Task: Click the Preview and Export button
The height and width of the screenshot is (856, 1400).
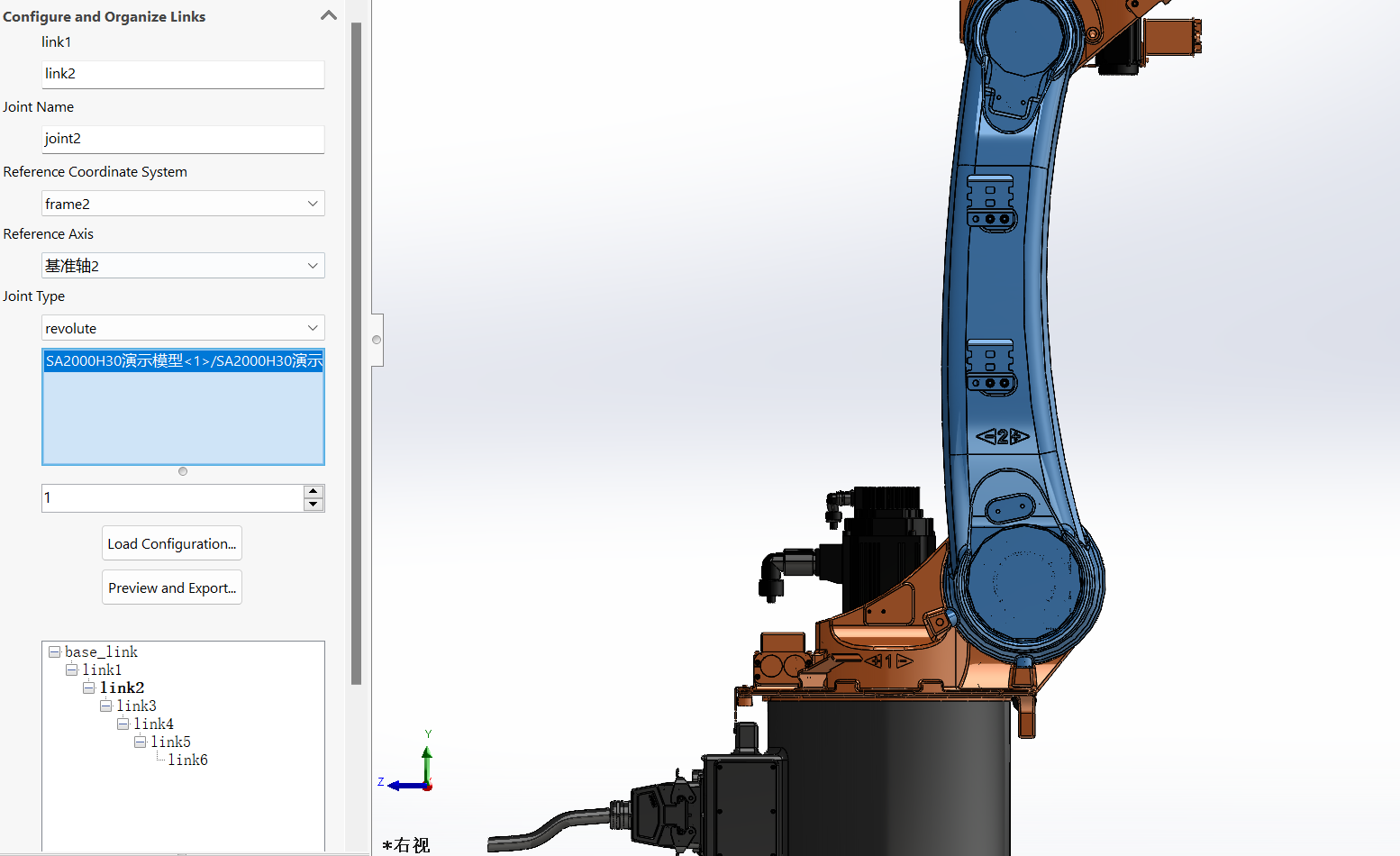Action: [x=171, y=587]
